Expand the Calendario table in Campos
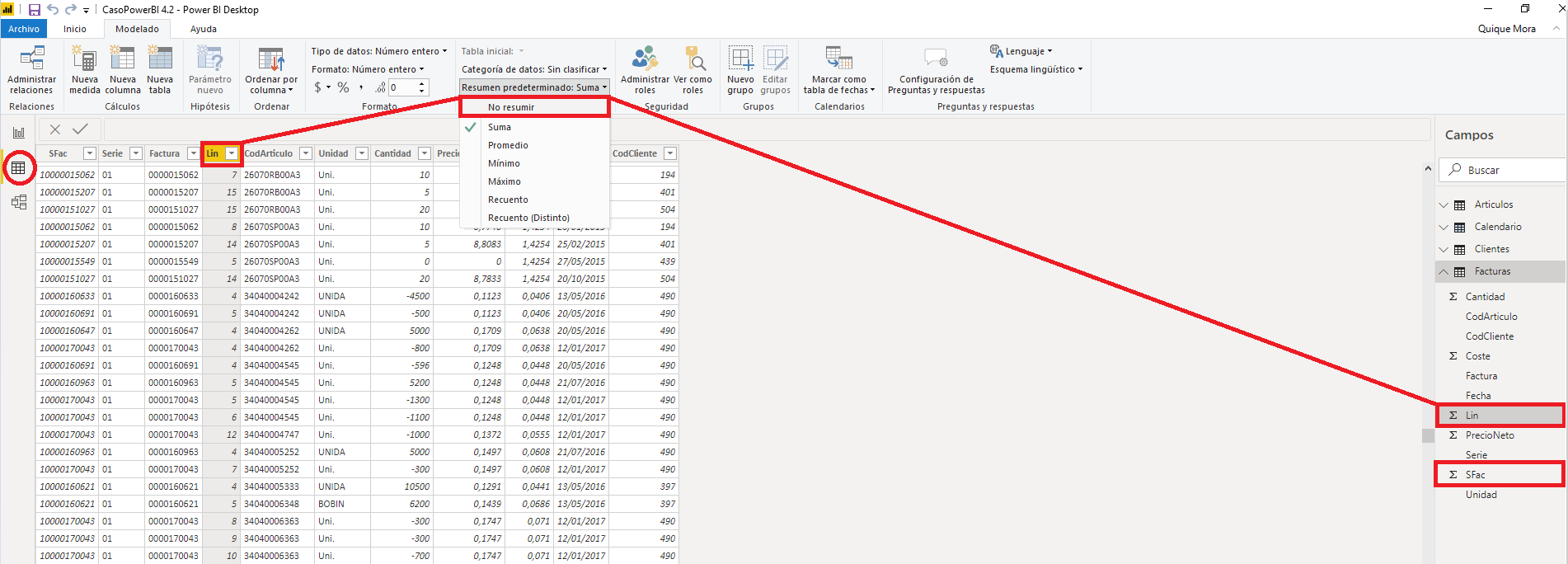 pos(1444,227)
